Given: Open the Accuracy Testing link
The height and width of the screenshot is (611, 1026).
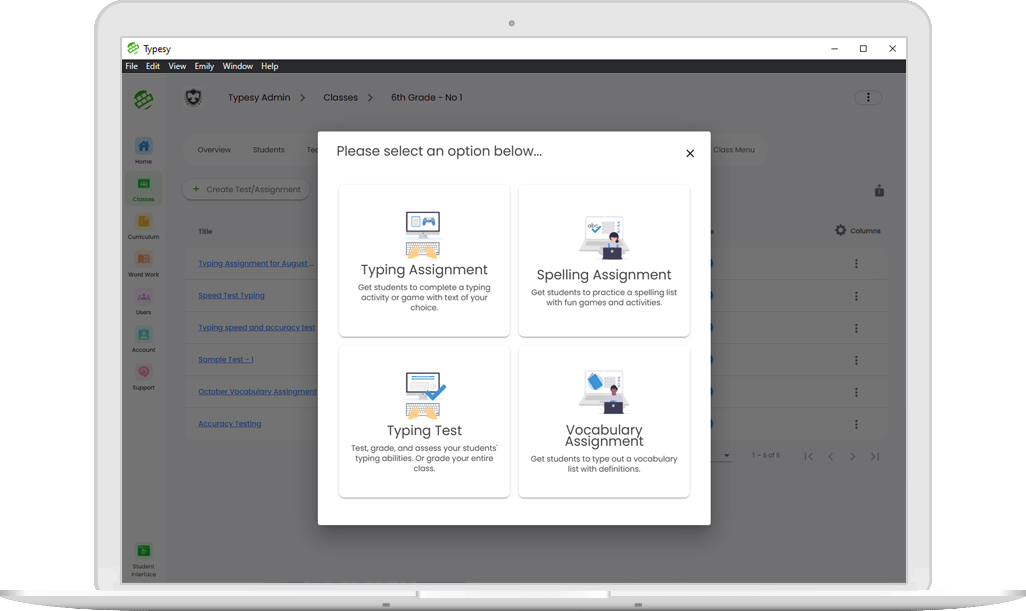Looking at the screenshot, I should pyautogui.click(x=230, y=424).
